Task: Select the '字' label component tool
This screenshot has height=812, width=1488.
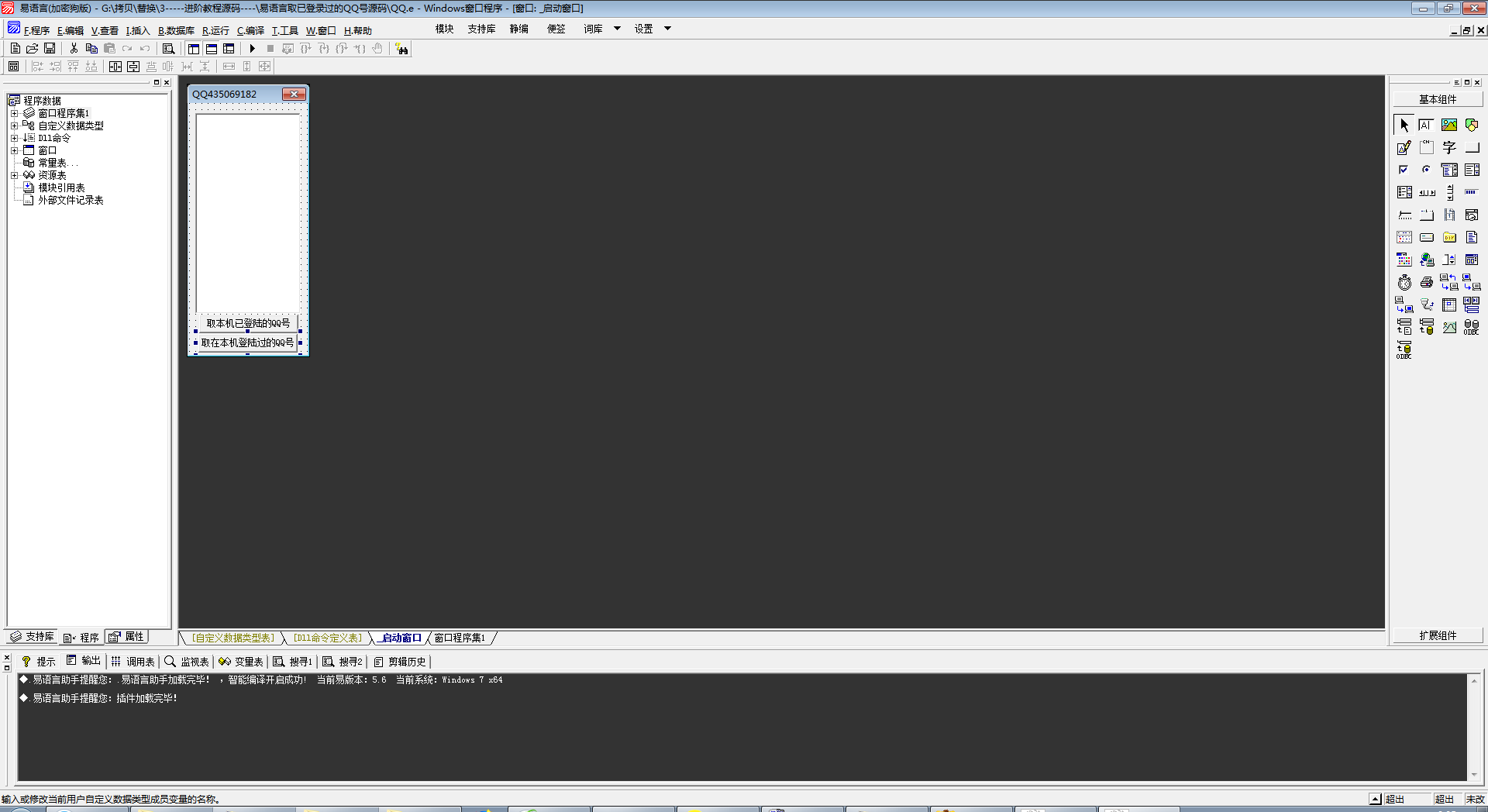Action: 1448,147
